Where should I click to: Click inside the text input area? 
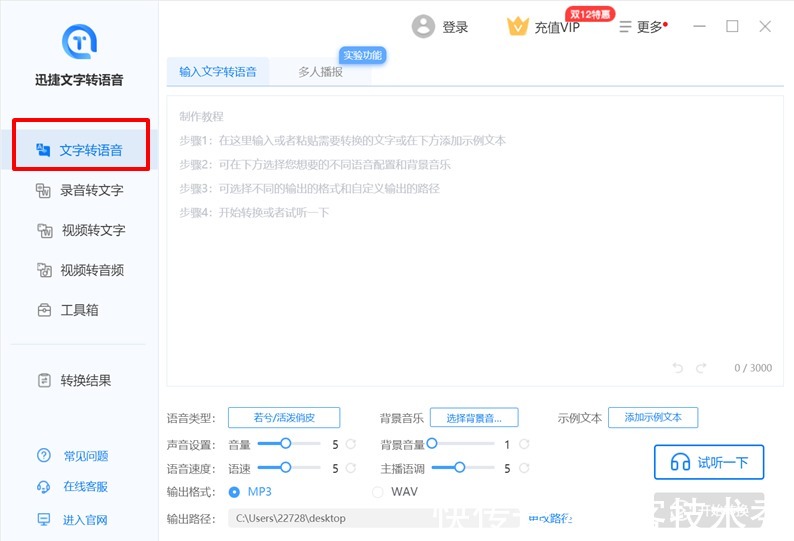pos(475,241)
